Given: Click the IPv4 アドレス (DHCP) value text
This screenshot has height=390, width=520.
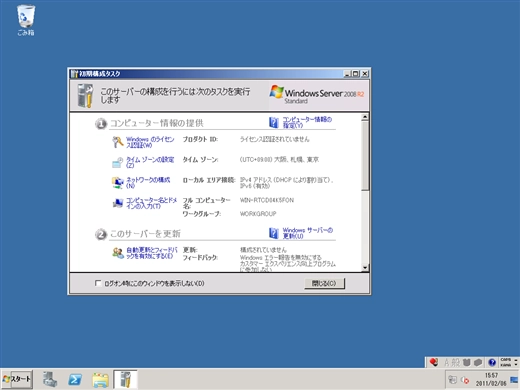Looking at the screenshot, I should pyautogui.click(x=286, y=183).
